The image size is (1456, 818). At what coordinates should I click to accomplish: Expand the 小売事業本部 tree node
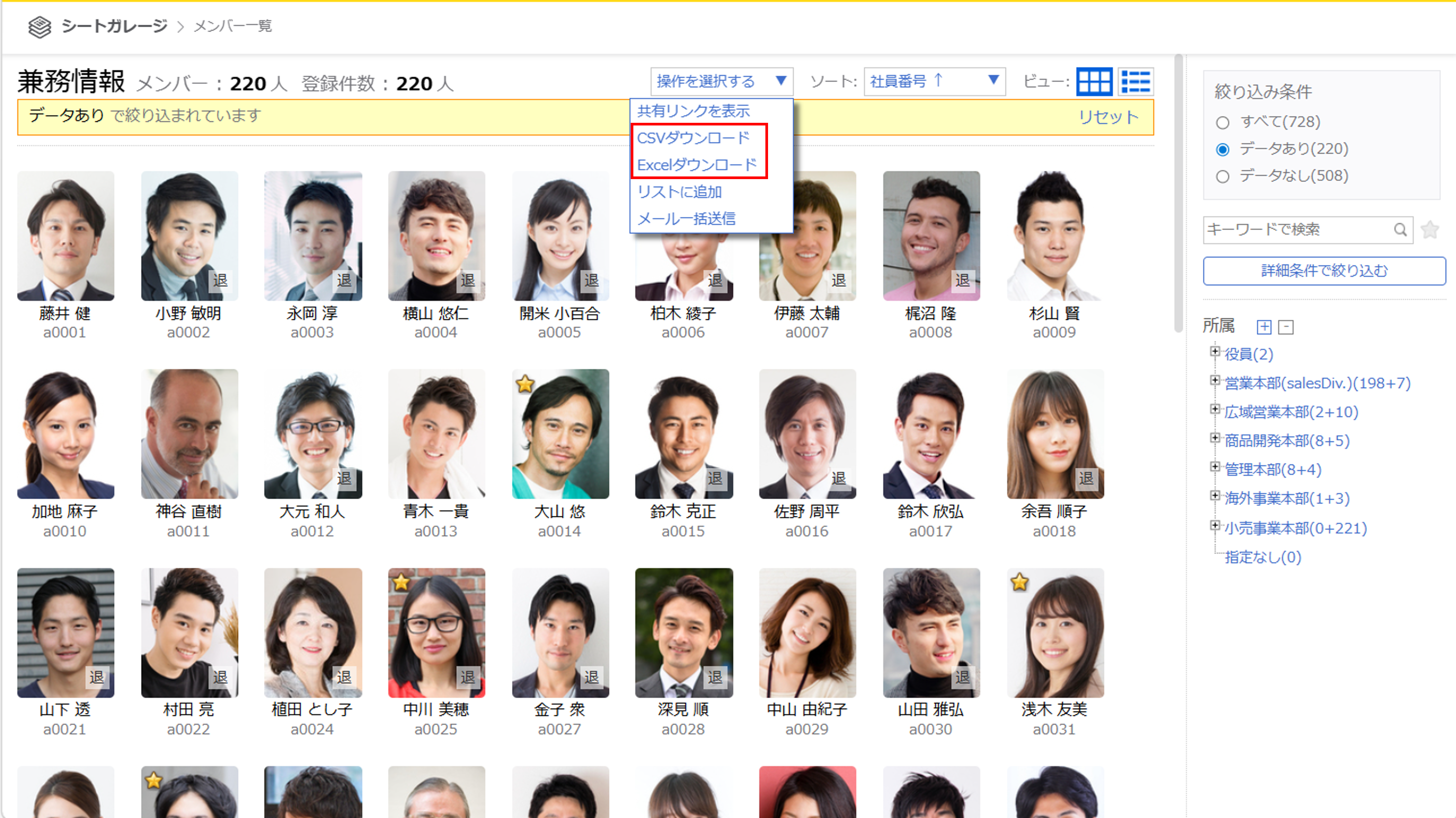tap(1215, 526)
